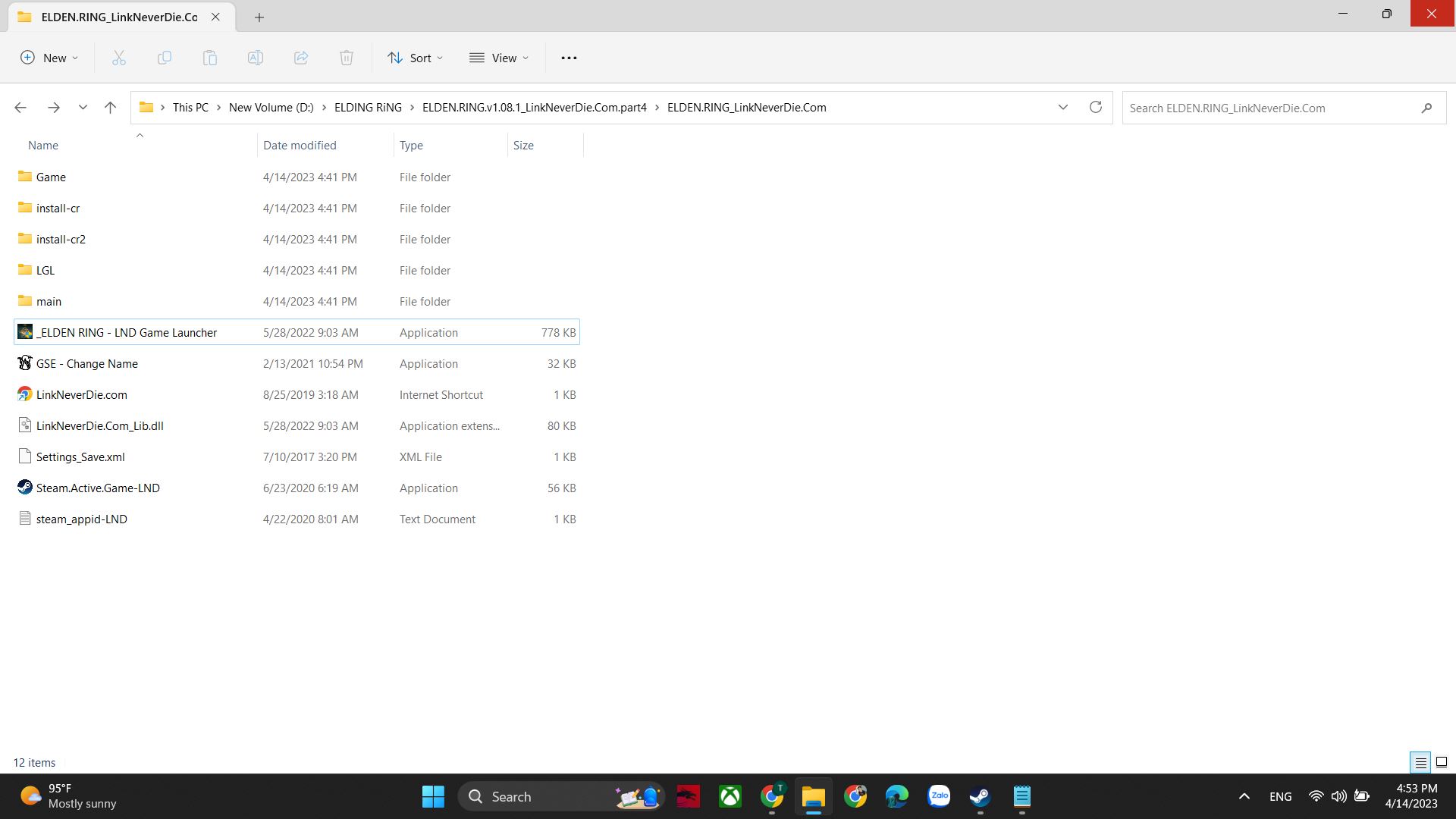Click the Delete trash icon
This screenshot has height=819, width=1456.
(347, 58)
